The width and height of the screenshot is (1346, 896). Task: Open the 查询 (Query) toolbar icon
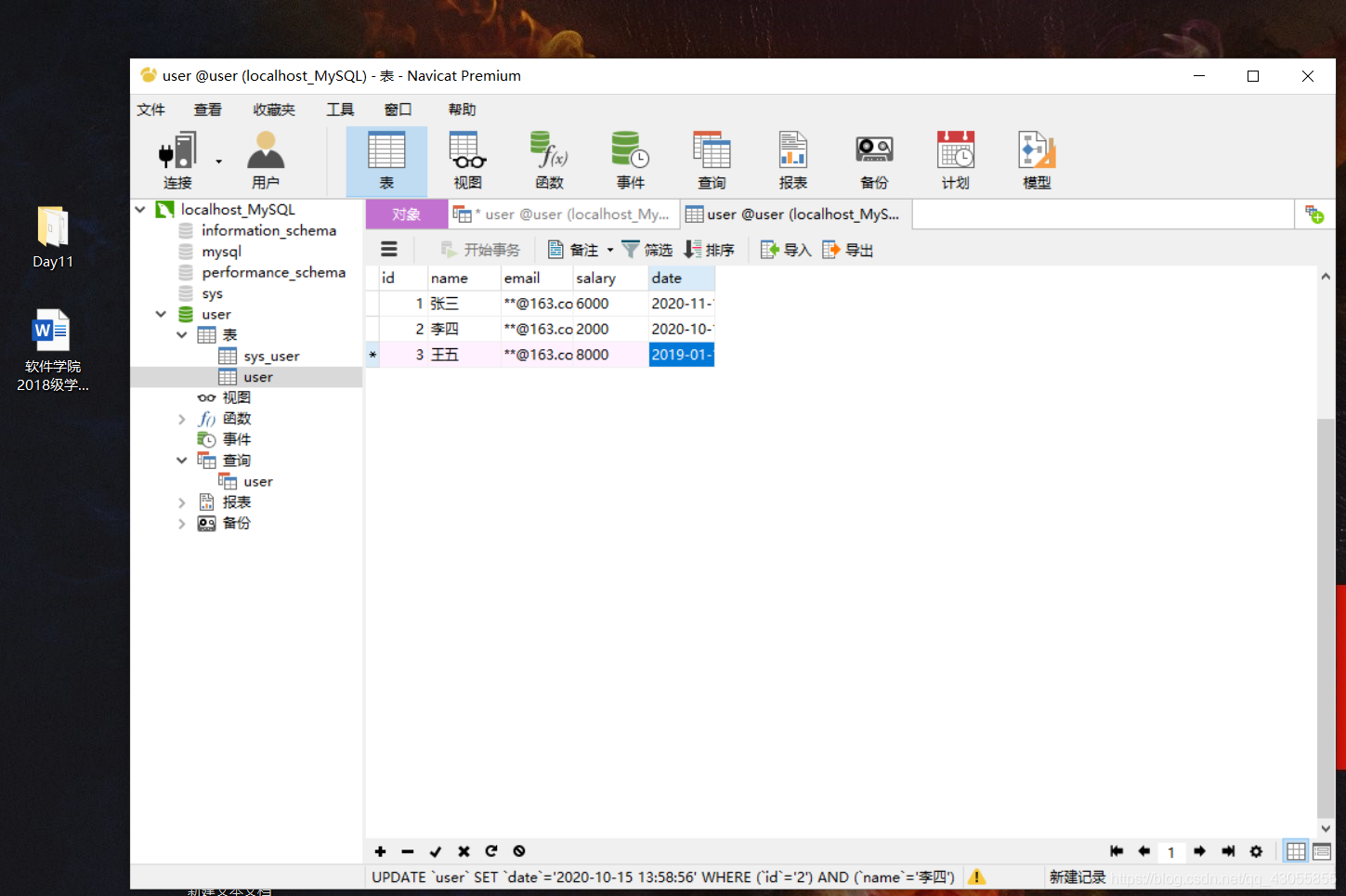point(712,161)
